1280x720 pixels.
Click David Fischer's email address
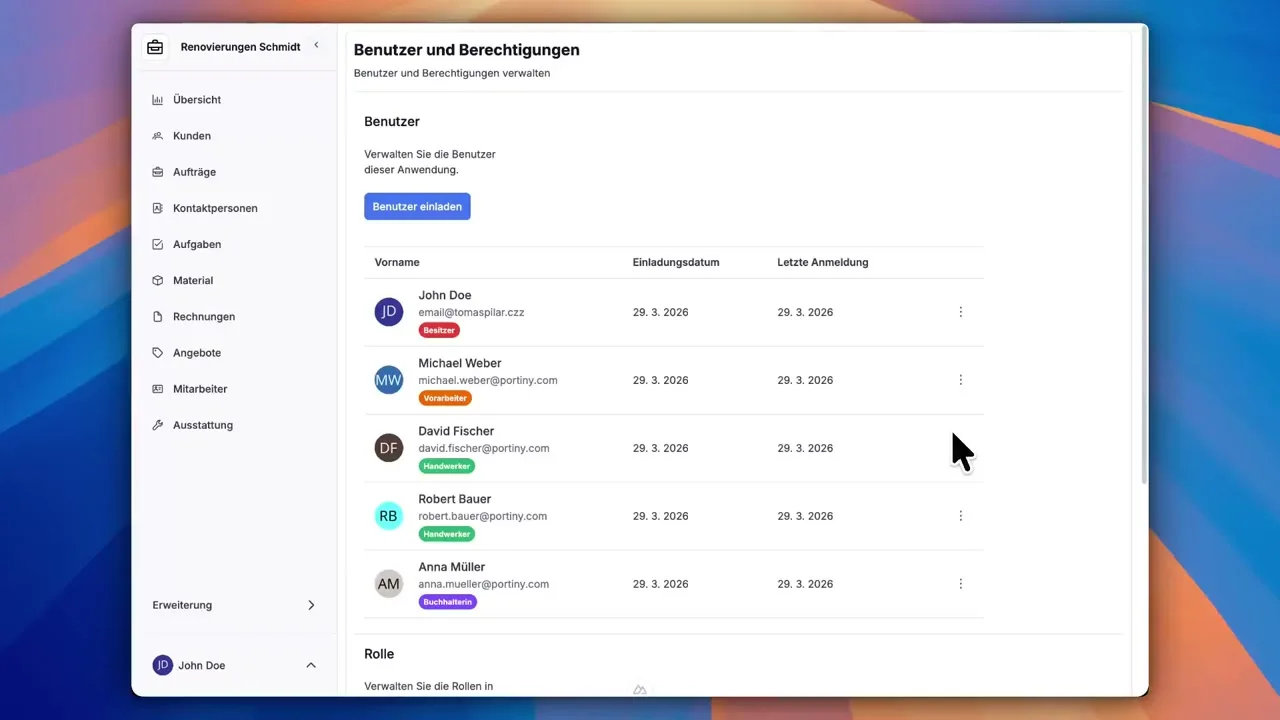point(483,448)
